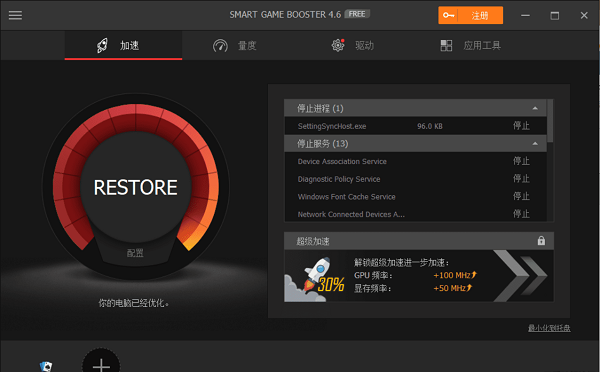Click the double chevron arrow in super boost

tap(520, 276)
